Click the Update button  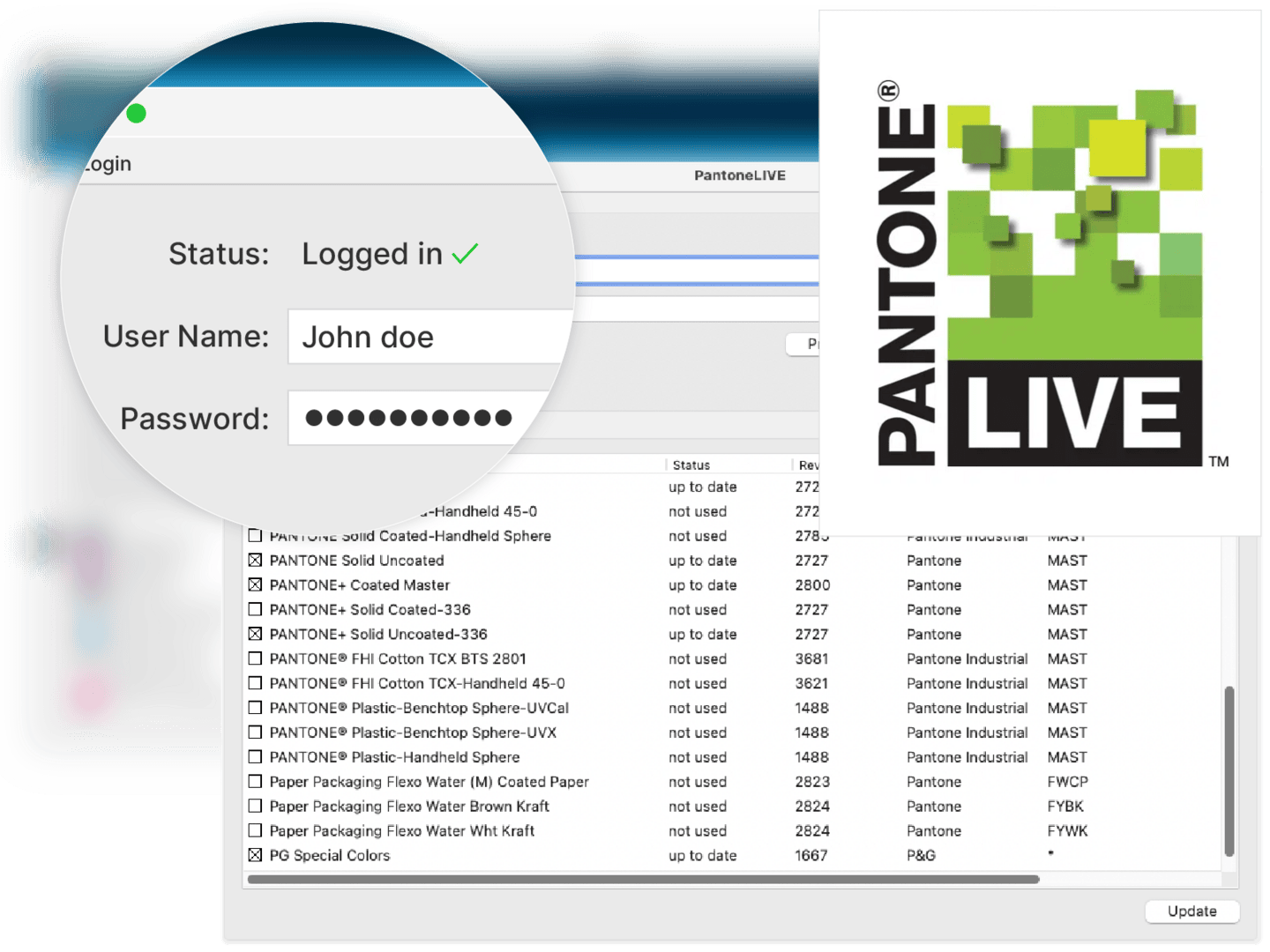pyautogui.click(x=1192, y=911)
